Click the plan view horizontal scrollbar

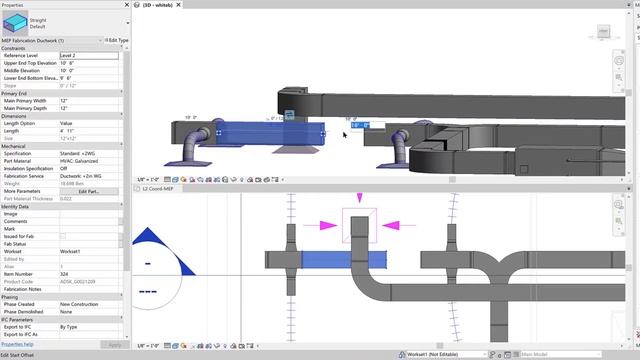click(x=440, y=346)
